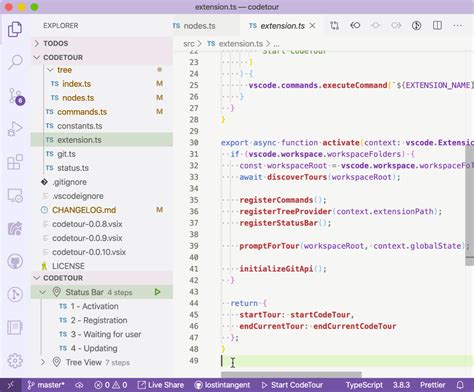This screenshot has height=392, width=474.
Task: Expand the Tree View tour
Action: click(x=43, y=362)
